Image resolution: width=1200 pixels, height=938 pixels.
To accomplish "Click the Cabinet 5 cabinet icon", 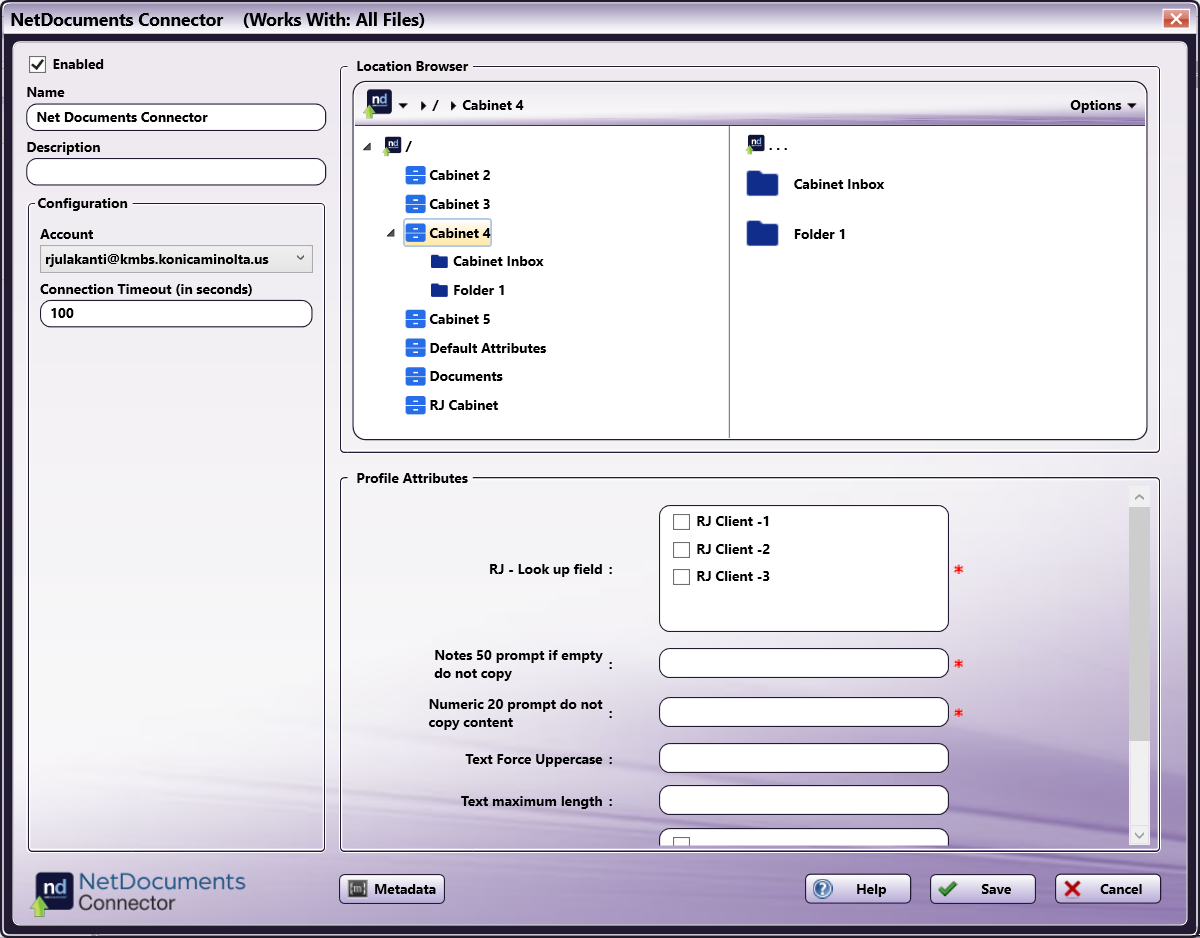I will tap(416, 319).
